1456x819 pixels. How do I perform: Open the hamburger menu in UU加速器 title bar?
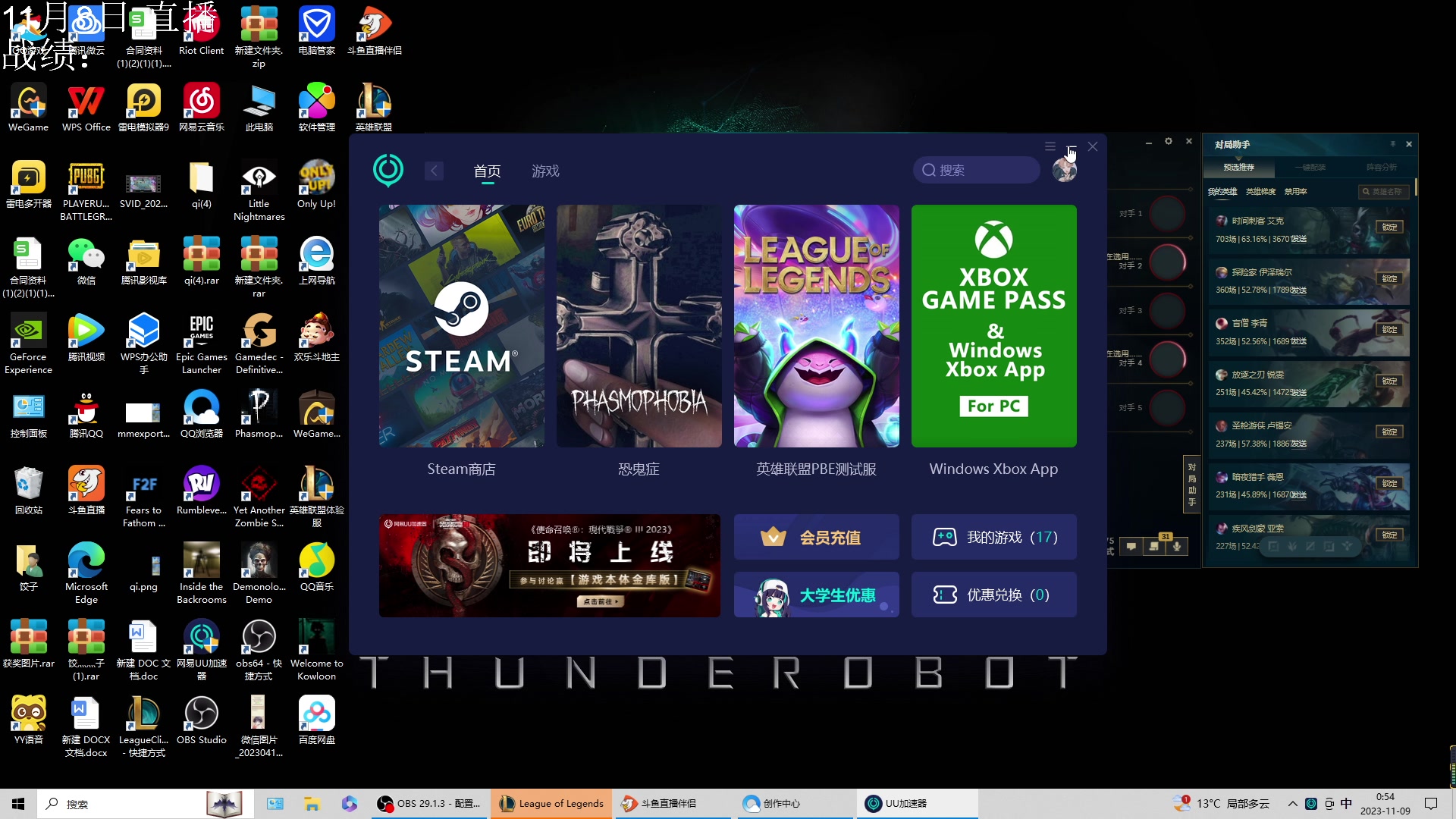[1050, 146]
